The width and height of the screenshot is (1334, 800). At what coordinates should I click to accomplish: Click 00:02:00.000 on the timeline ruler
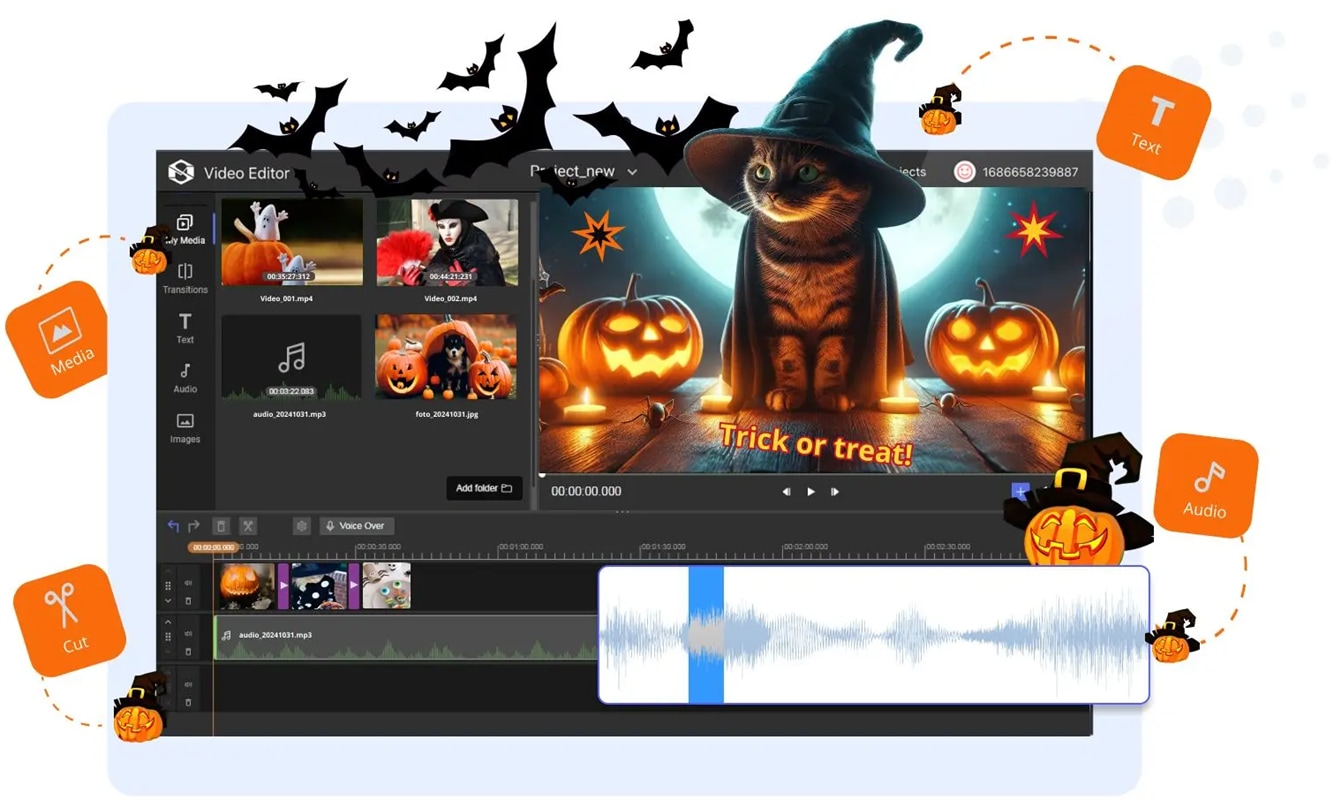pos(806,547)
